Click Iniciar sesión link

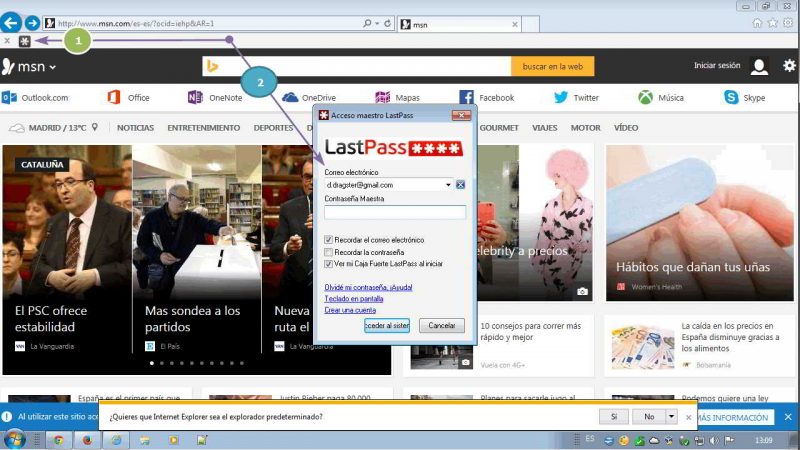(x=717, y=65)
